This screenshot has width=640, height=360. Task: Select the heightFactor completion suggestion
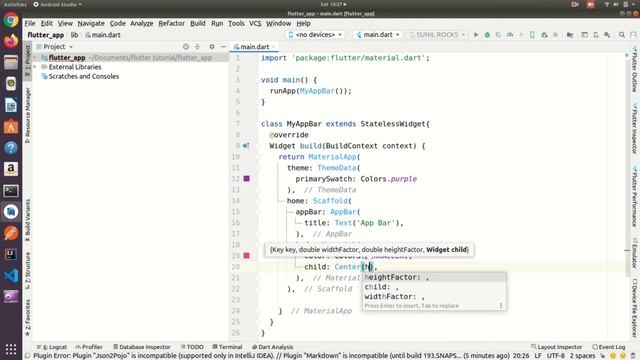tap(434, 277)
